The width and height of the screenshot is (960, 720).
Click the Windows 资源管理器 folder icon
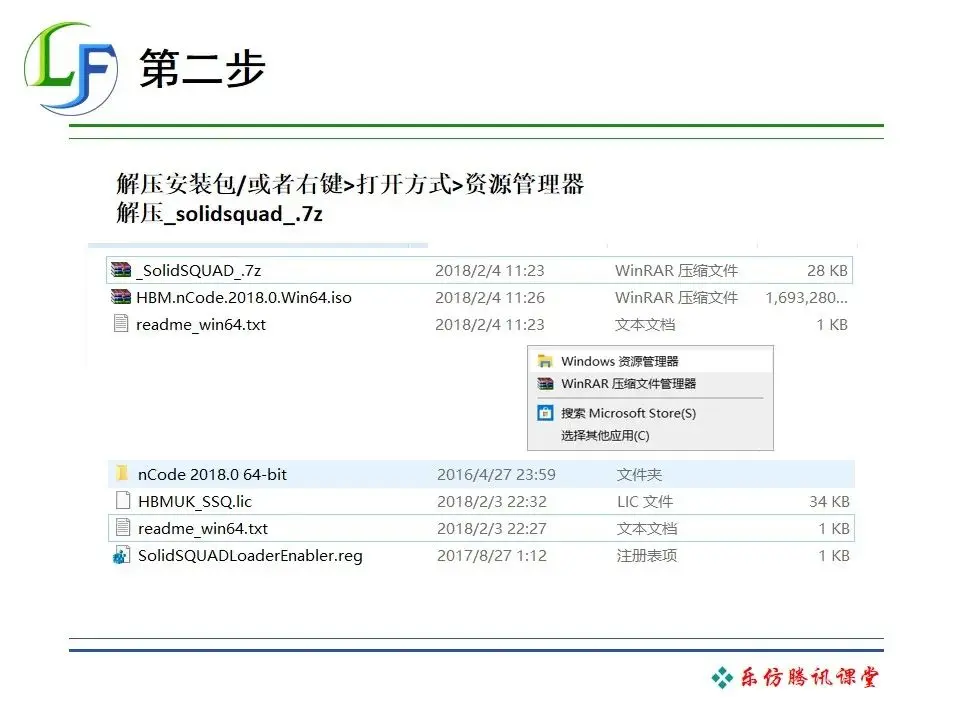pyautogui.click(x=545, y=361)
